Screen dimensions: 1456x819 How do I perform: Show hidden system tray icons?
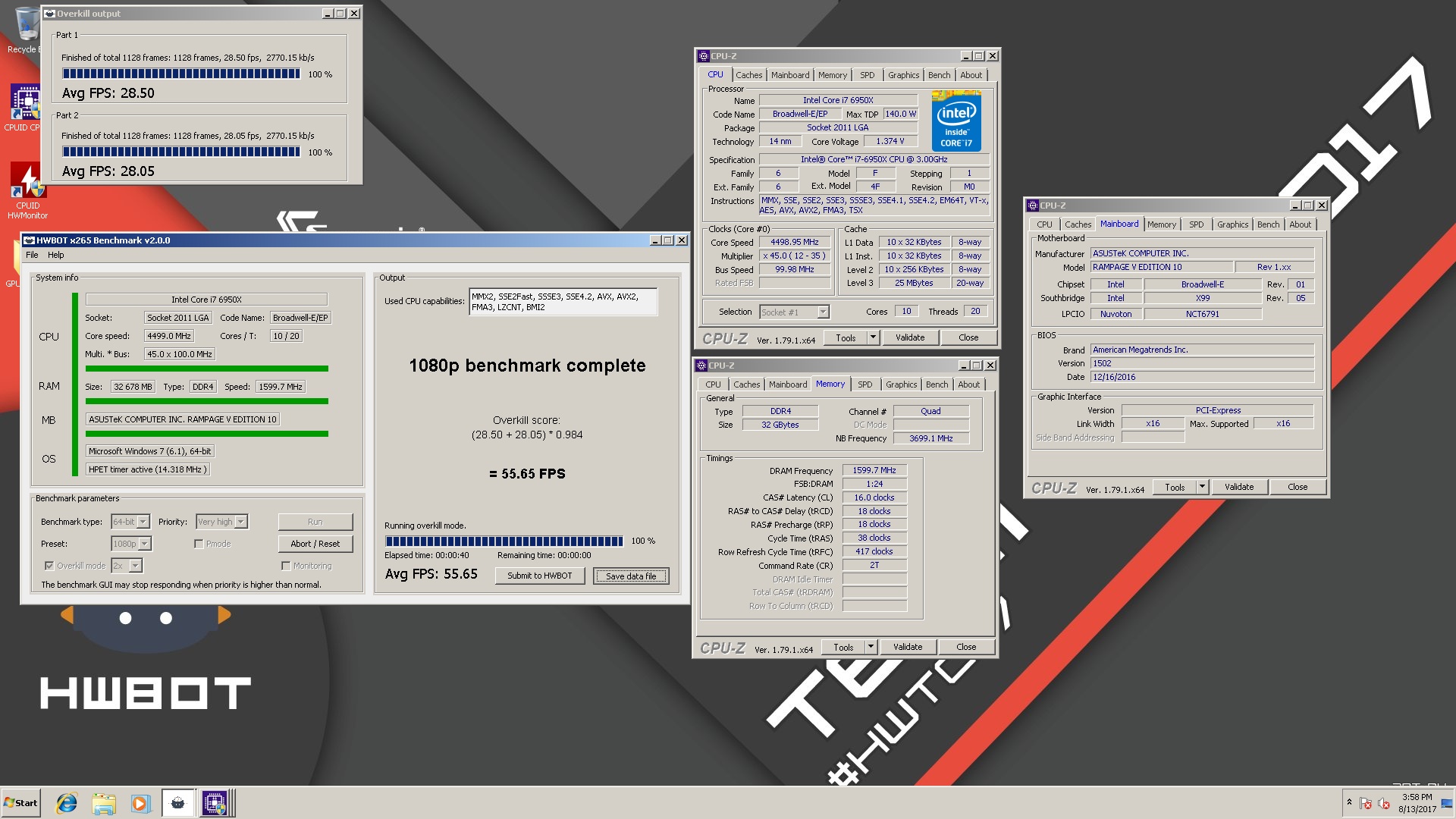[1349, 802]
